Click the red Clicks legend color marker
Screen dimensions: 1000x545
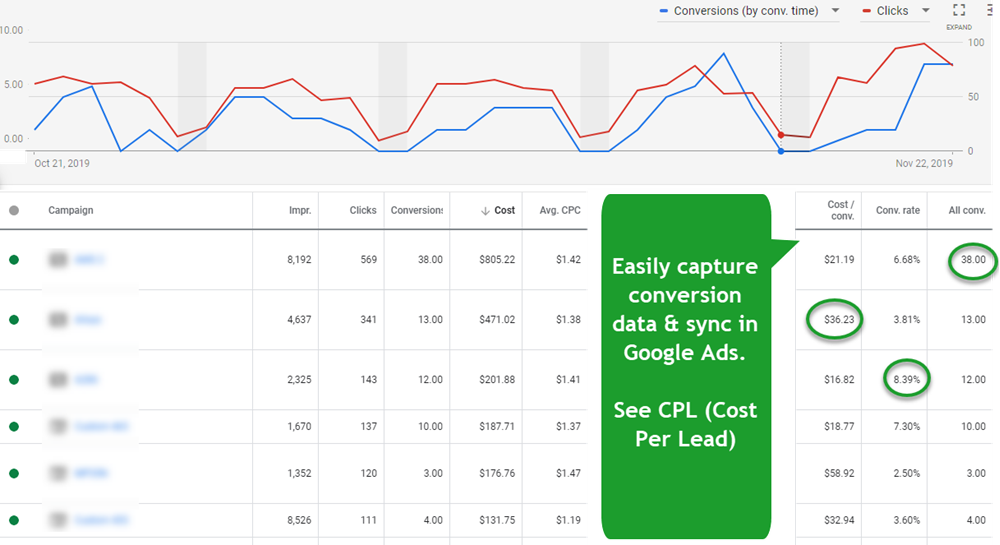pos(867,11)
